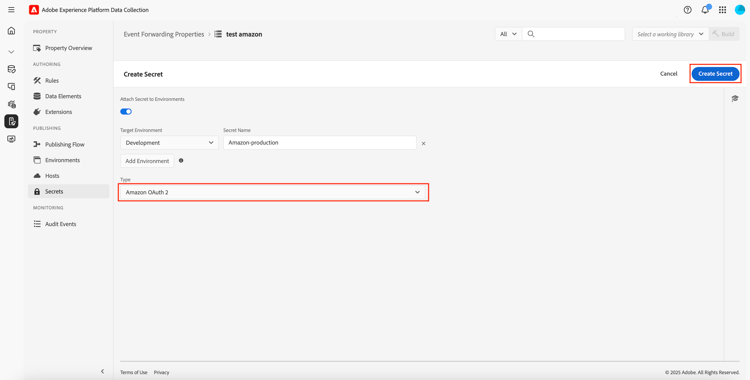Screen dimensions: 750x380
Task: Open the hamburger navigation menu
Action: click(11, 10)
